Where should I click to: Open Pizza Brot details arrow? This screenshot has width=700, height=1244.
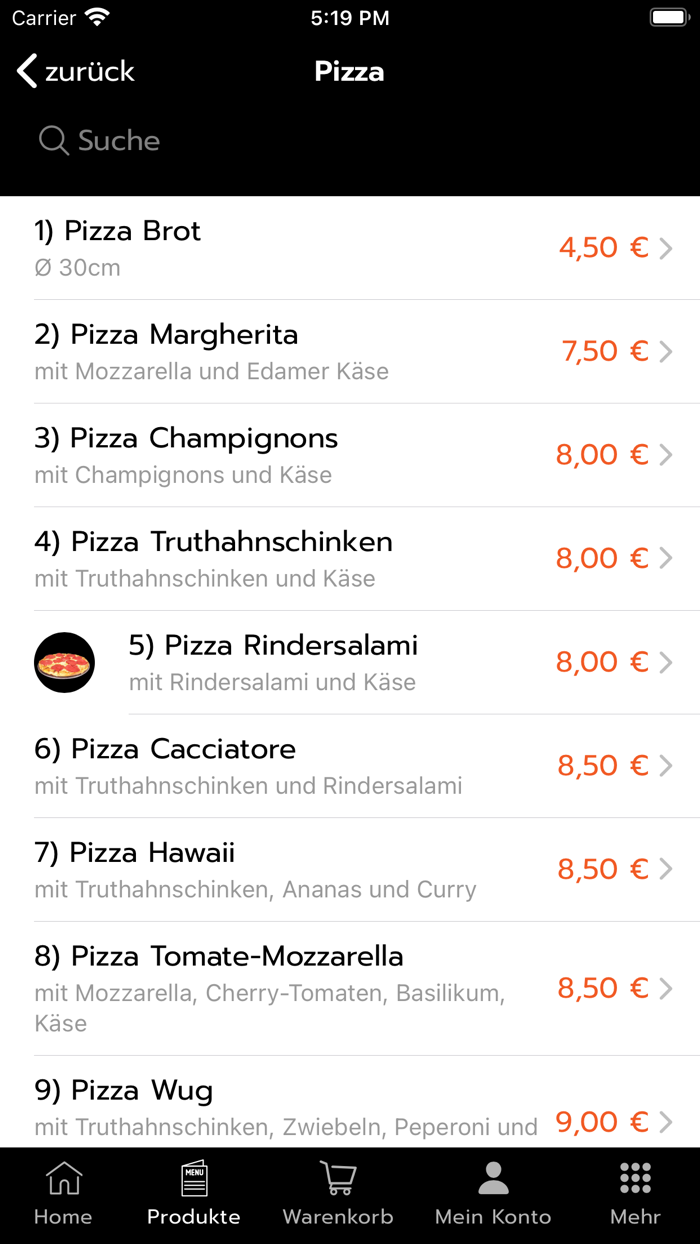click(666, 247)
